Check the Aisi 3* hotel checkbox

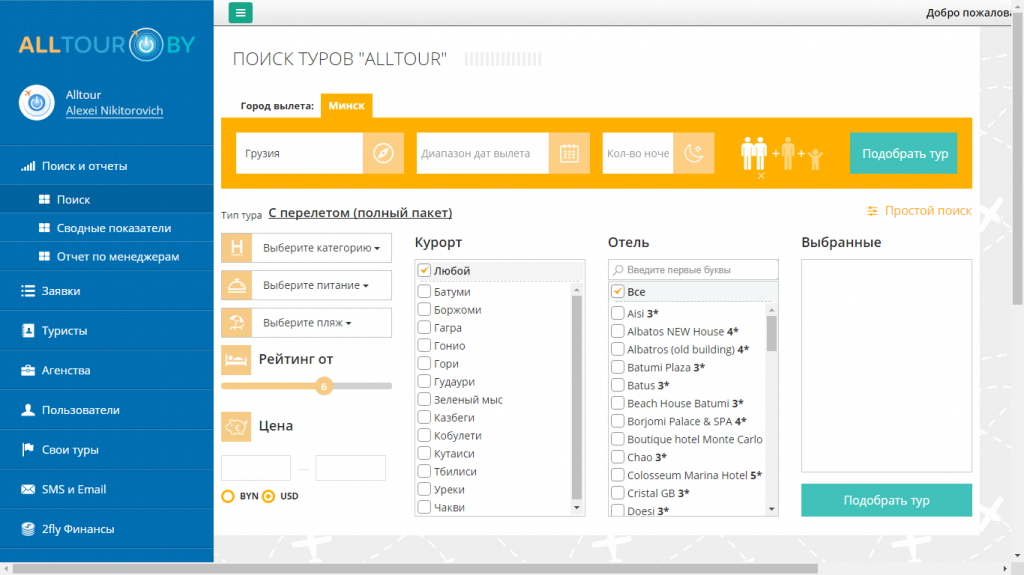tap(617, 313)
